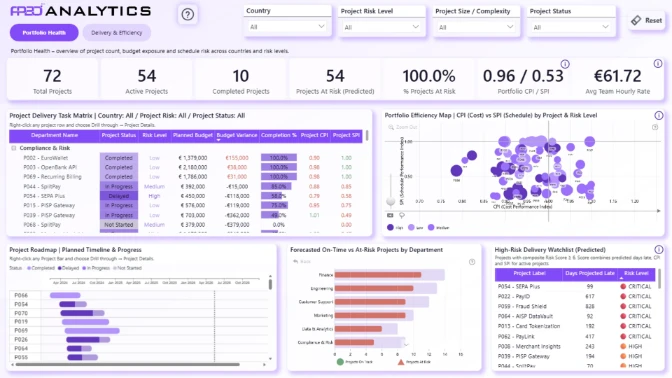This screenshot has height=378, width=672.
Task: Sort by Planned Budget column header
Action: 192,135
